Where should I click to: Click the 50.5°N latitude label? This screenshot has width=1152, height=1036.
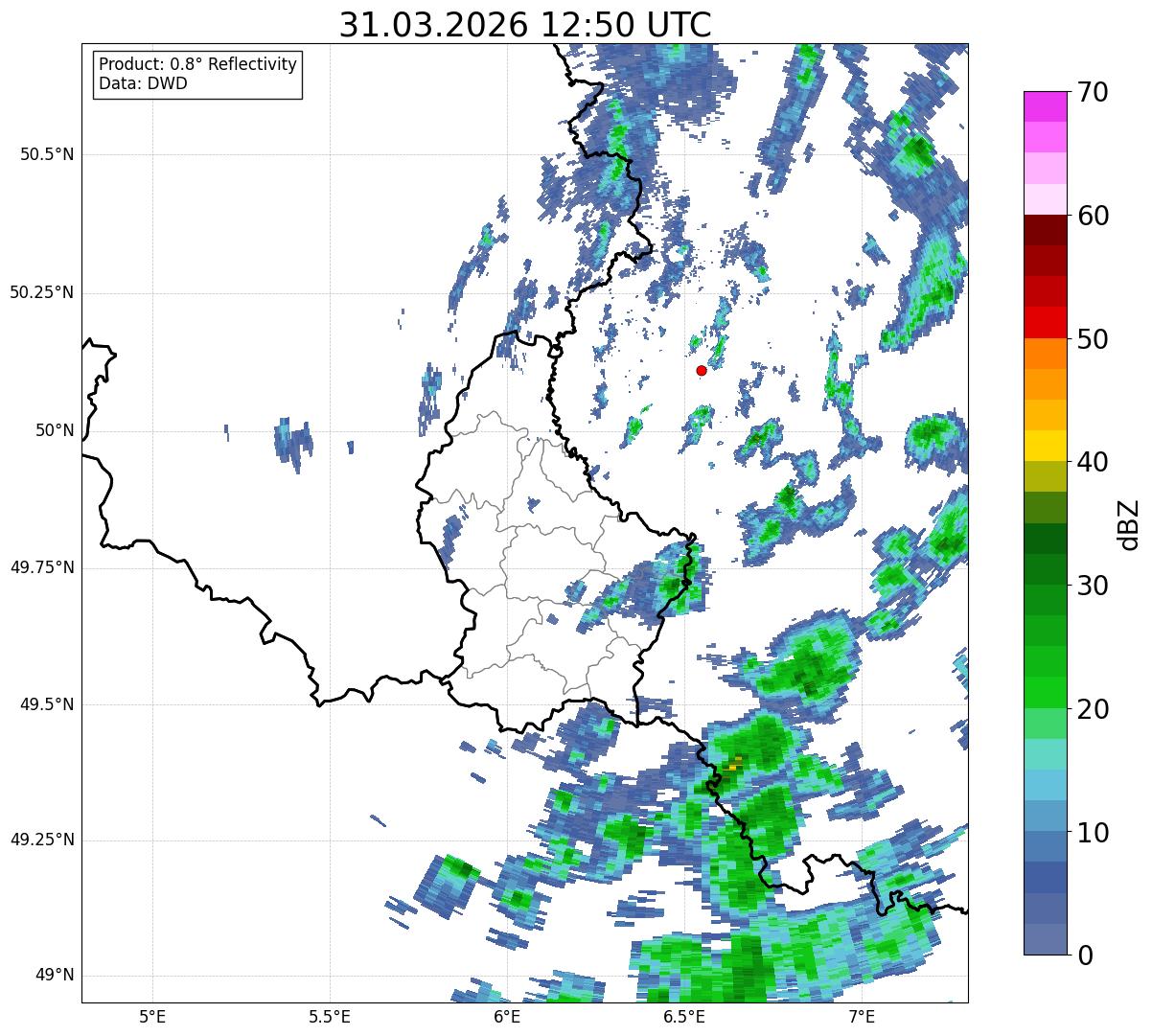click(x=47, y=154)
